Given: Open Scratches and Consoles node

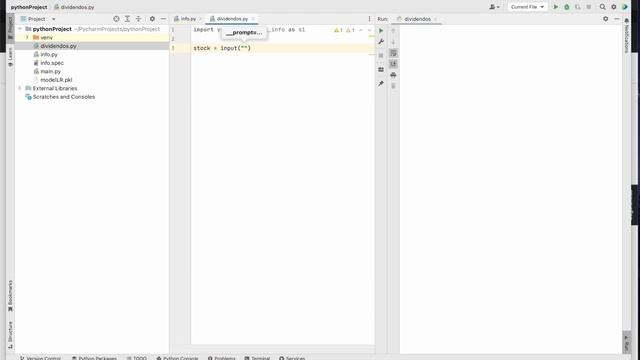Looking at the screenshot, I should tap(64, 97).
